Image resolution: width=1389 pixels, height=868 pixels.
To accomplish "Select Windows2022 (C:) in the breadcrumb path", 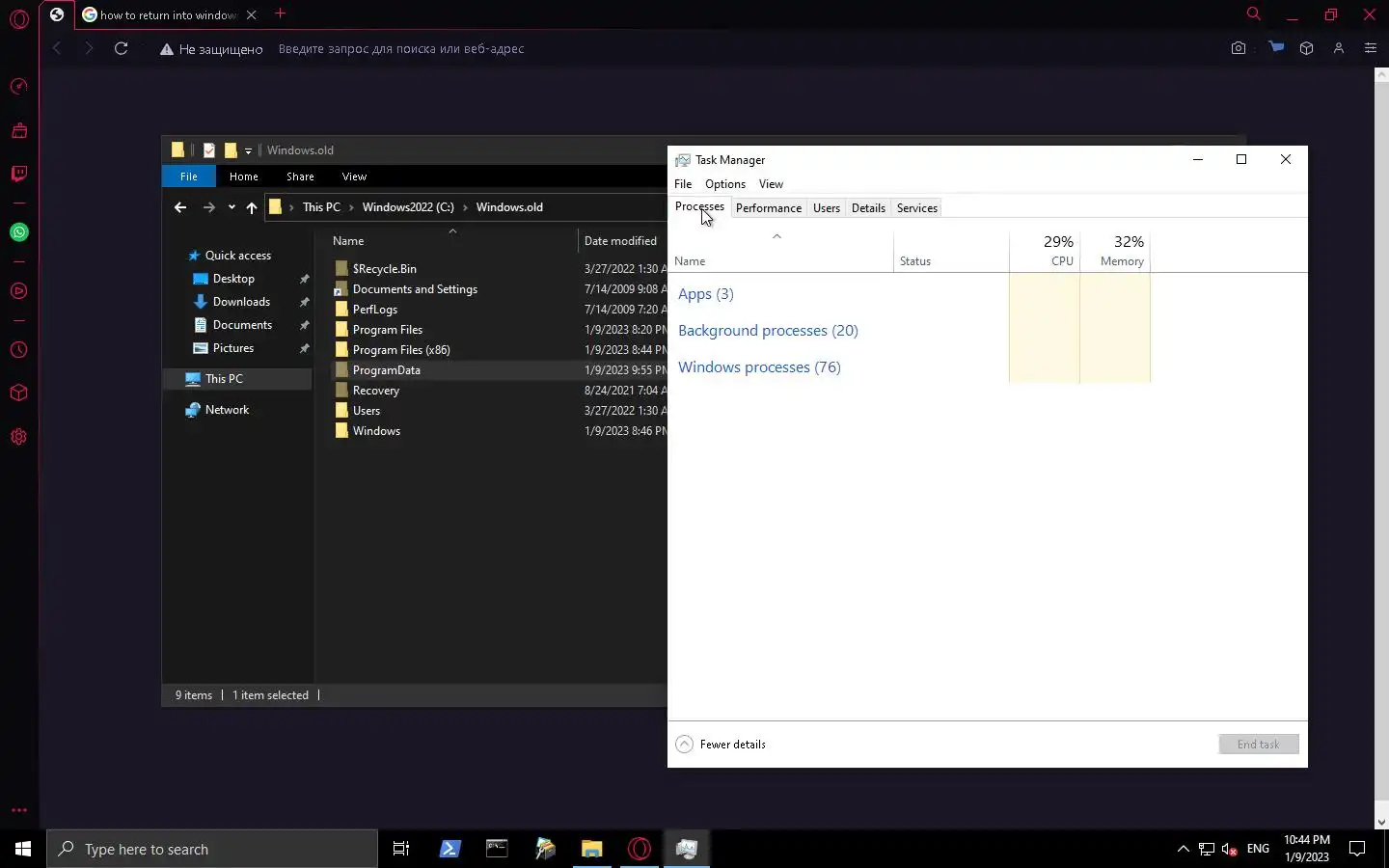I will [x=408, y=207].
